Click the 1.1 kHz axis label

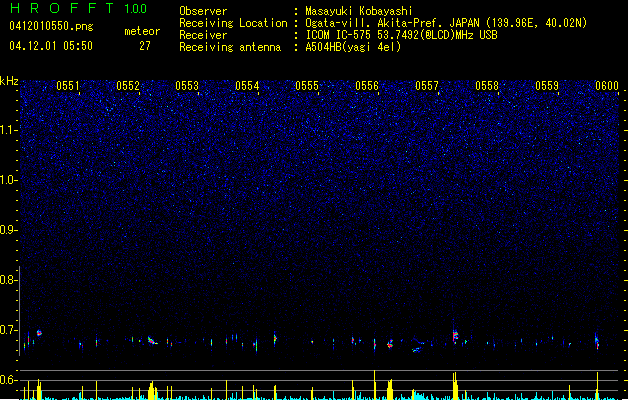pyautogui.click(x=9, y=130)
